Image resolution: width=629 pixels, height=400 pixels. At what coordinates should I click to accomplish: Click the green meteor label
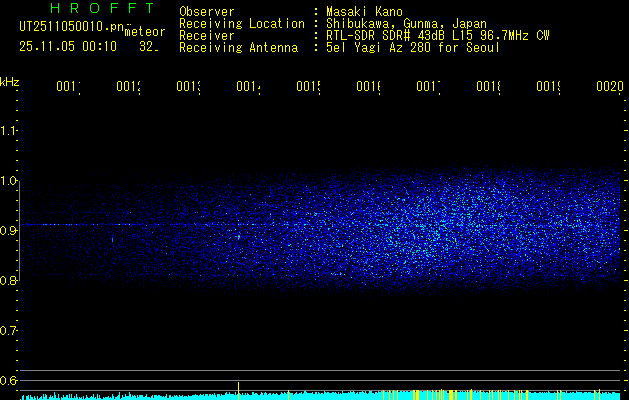click(145, 32)
